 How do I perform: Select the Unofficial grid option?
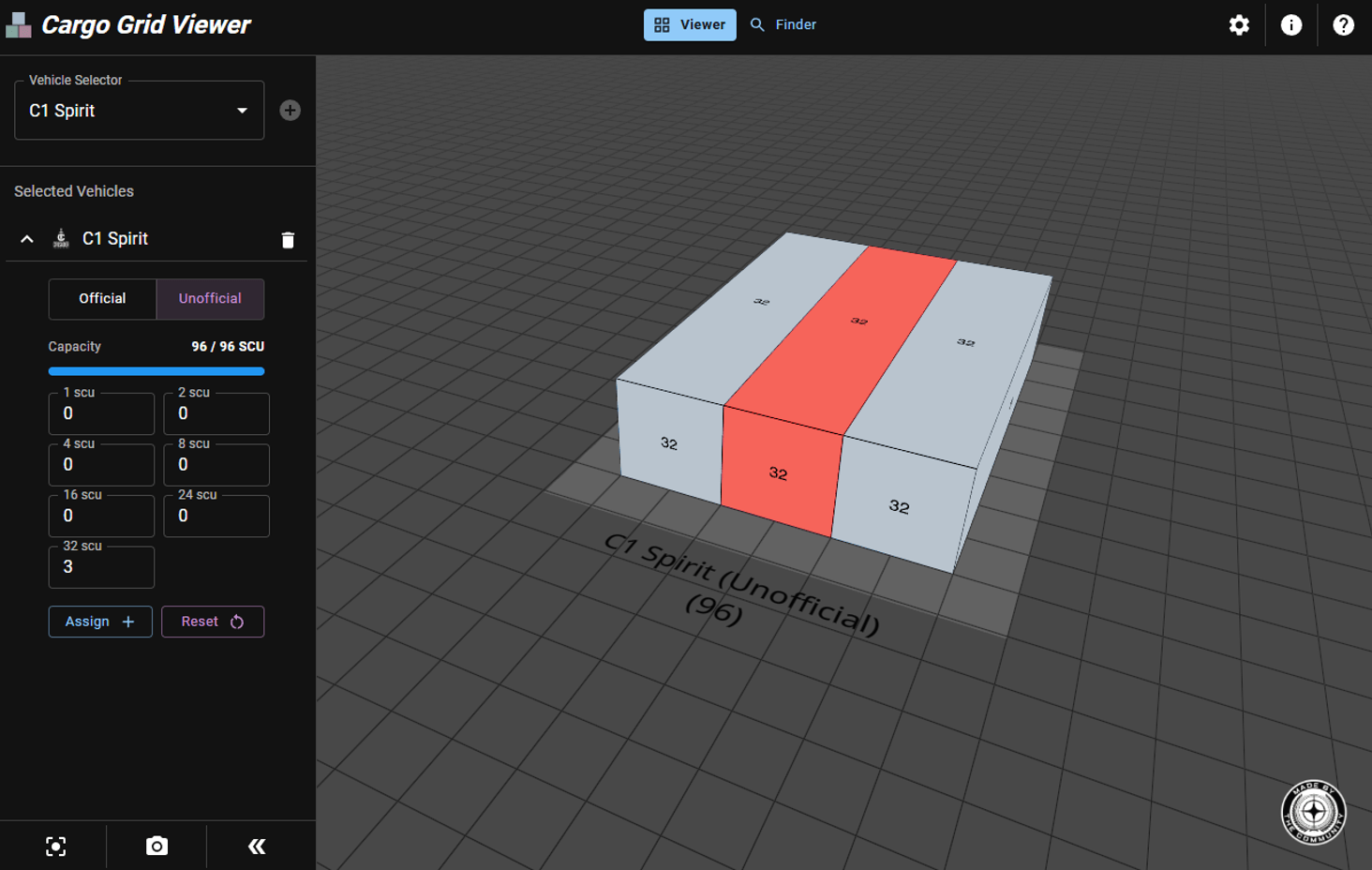click(x=210, y=299)
